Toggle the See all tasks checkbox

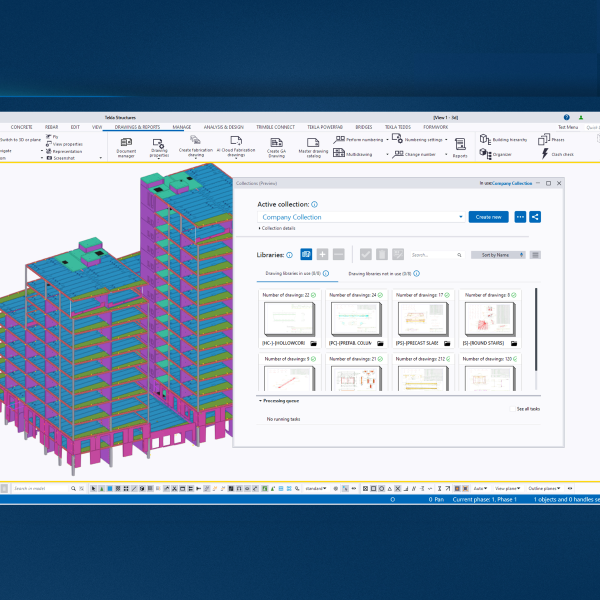pos(513,409)
